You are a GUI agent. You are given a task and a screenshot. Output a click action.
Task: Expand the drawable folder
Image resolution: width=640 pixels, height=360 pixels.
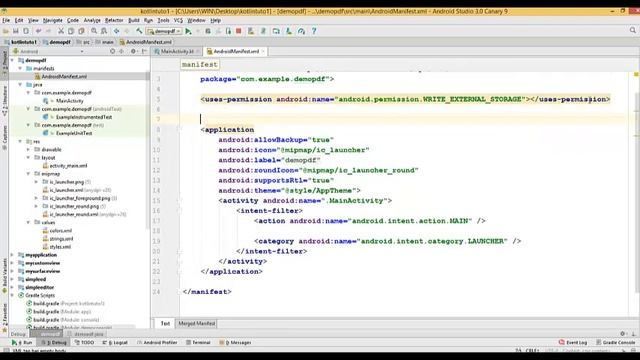coord(29,149)
